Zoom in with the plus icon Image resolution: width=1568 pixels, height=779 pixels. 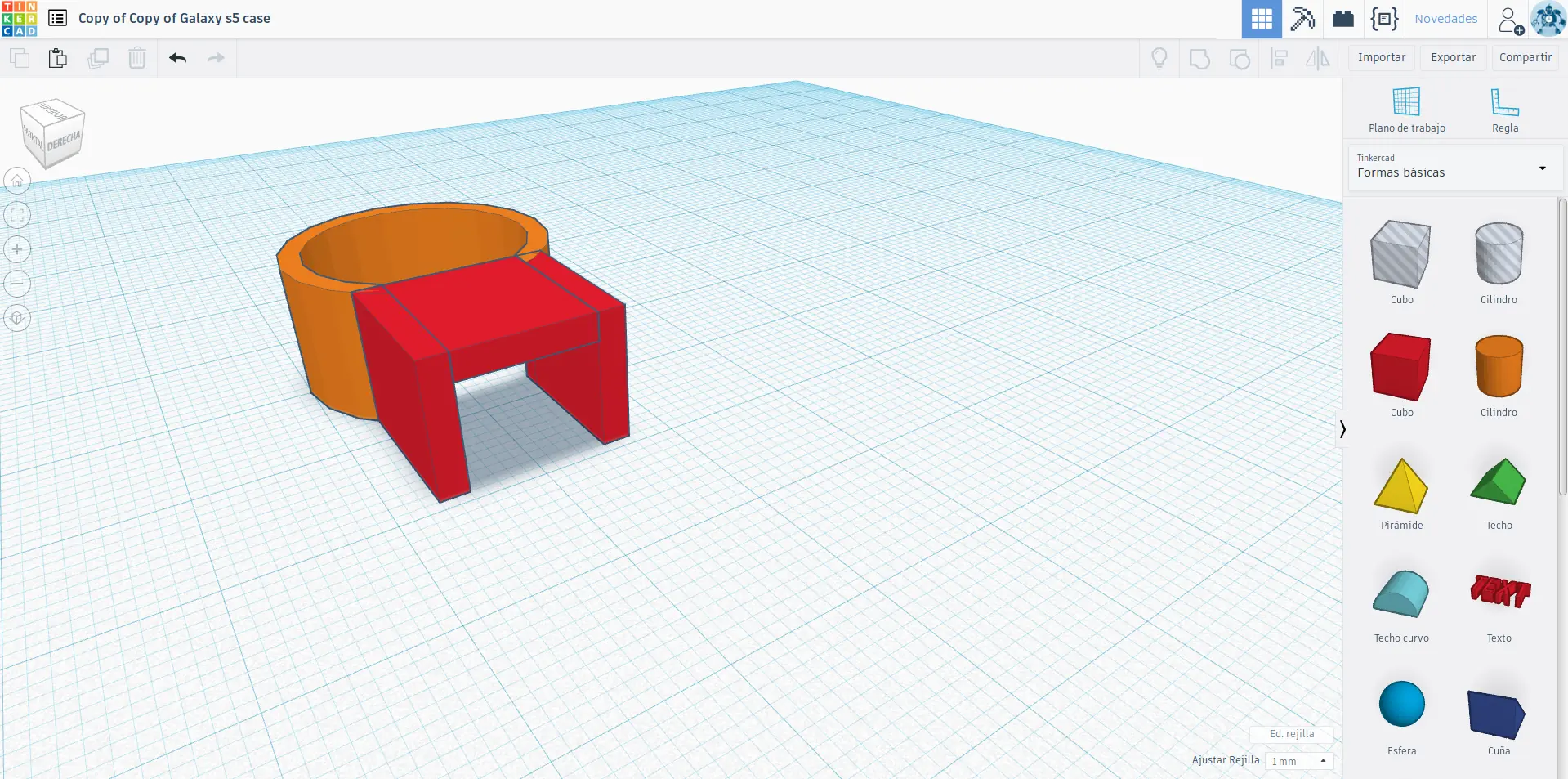point(17,249)
